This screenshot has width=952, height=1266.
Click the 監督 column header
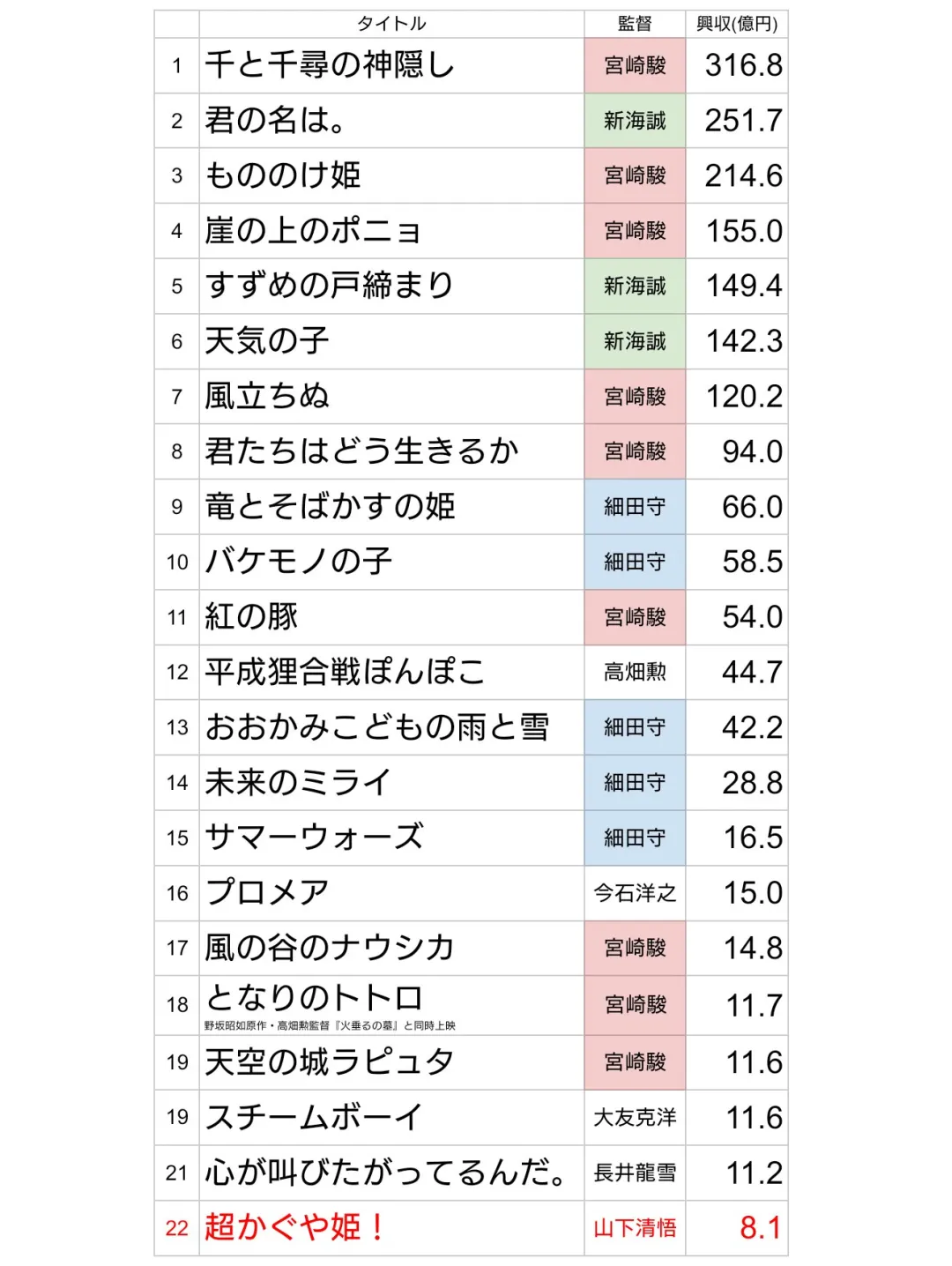pyautogui.click(x=634, y=24)
